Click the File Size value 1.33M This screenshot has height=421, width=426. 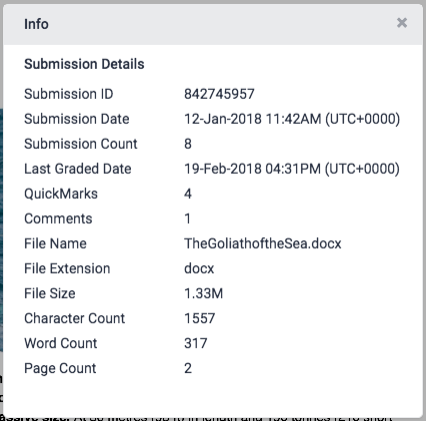pyautogui.click(x=203, y=293)
